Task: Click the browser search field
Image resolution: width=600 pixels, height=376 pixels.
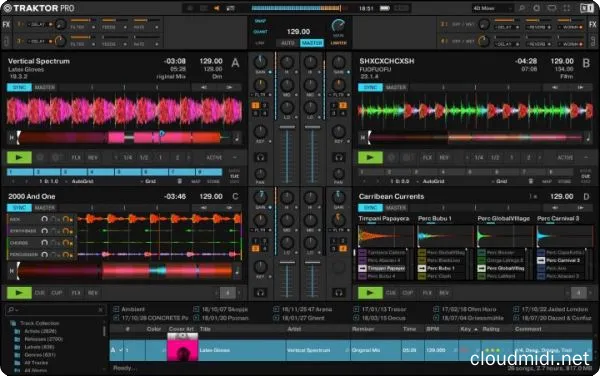Action: [x=56, y=309]
